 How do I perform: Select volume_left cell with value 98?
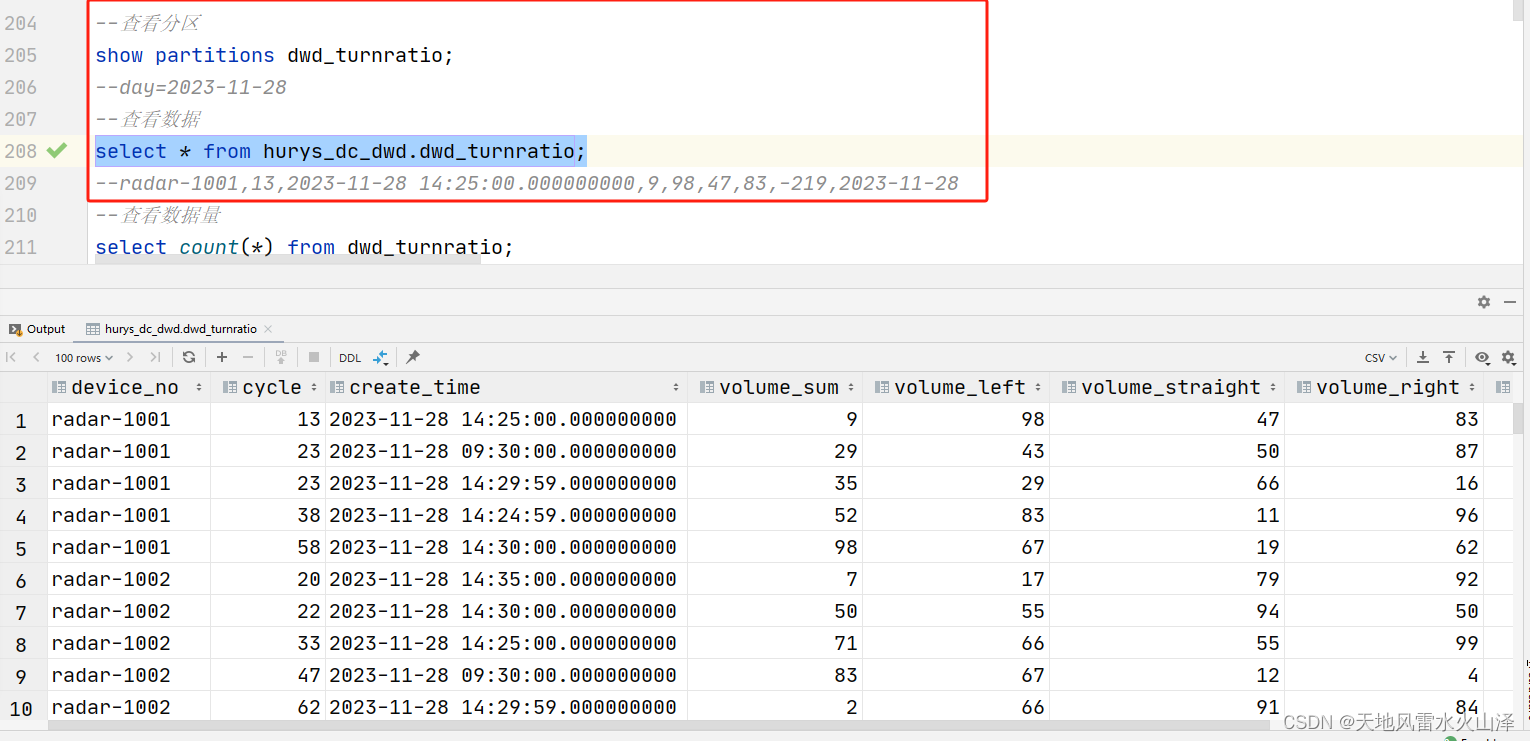[956, 420]
